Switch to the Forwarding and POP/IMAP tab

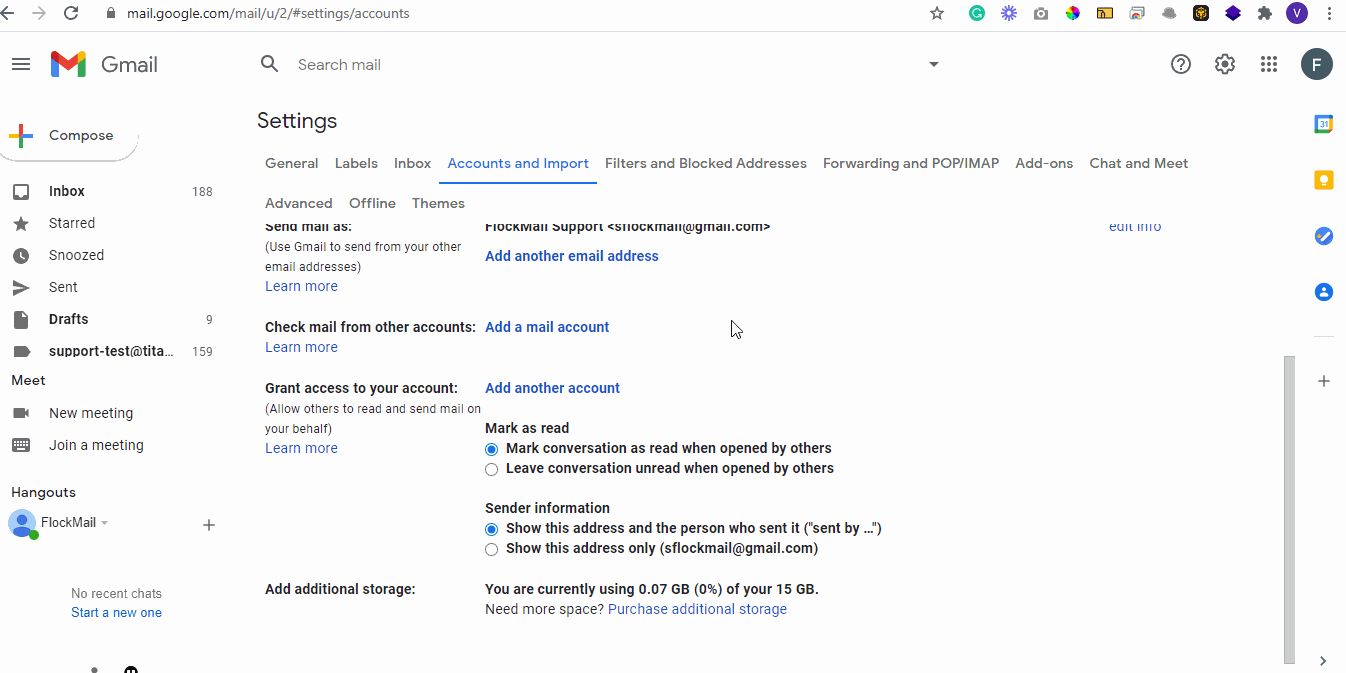[910, 163]
